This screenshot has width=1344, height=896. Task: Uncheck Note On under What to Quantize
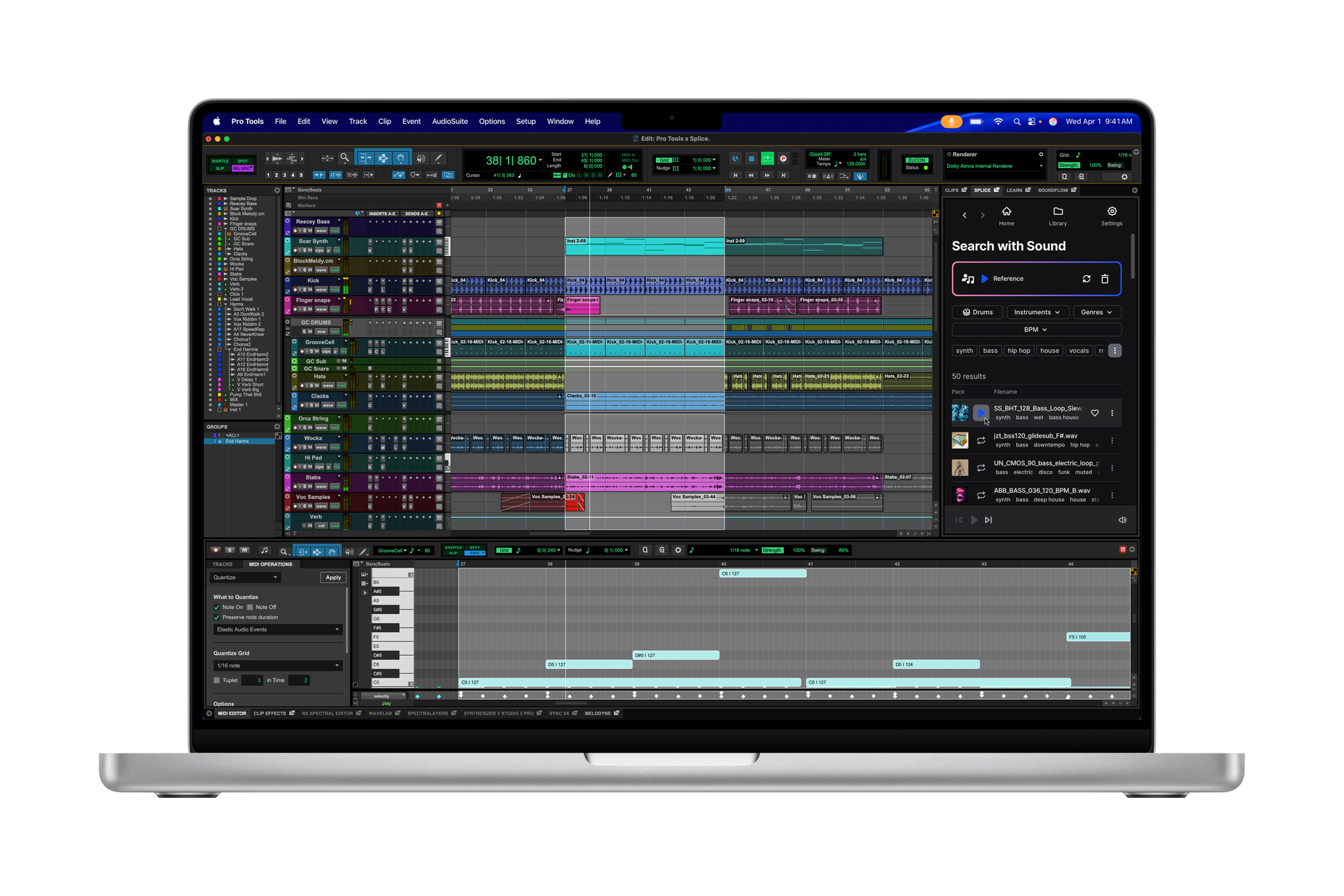click(217, 607)
